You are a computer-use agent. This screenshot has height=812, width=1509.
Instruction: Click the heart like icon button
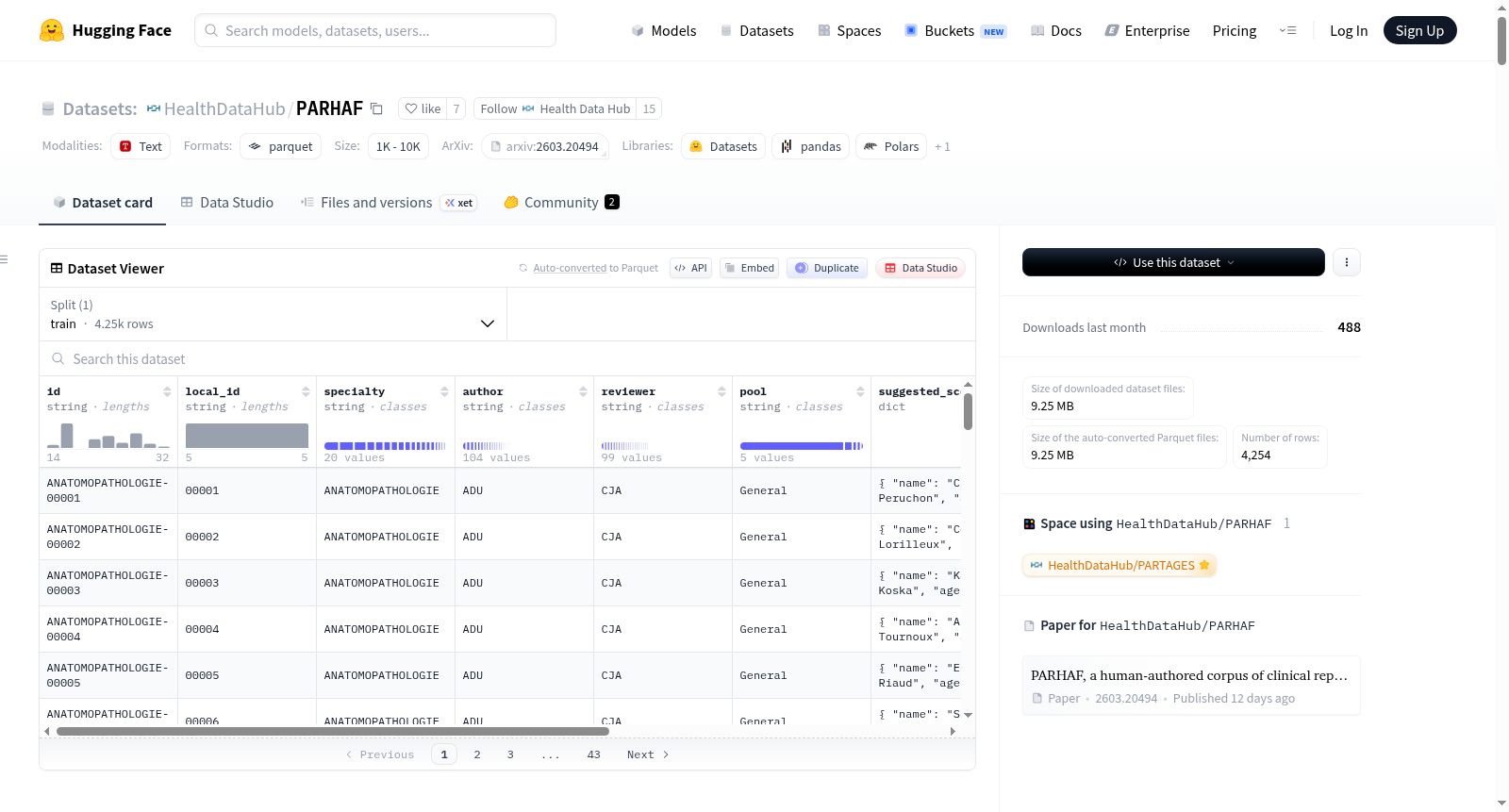423,108
